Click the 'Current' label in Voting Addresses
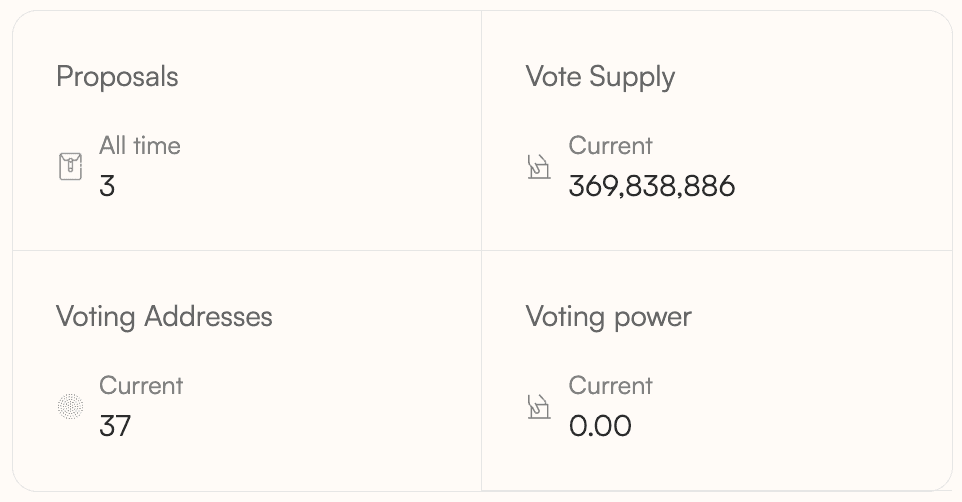The image size is (962, 502). tap(141, 386)
